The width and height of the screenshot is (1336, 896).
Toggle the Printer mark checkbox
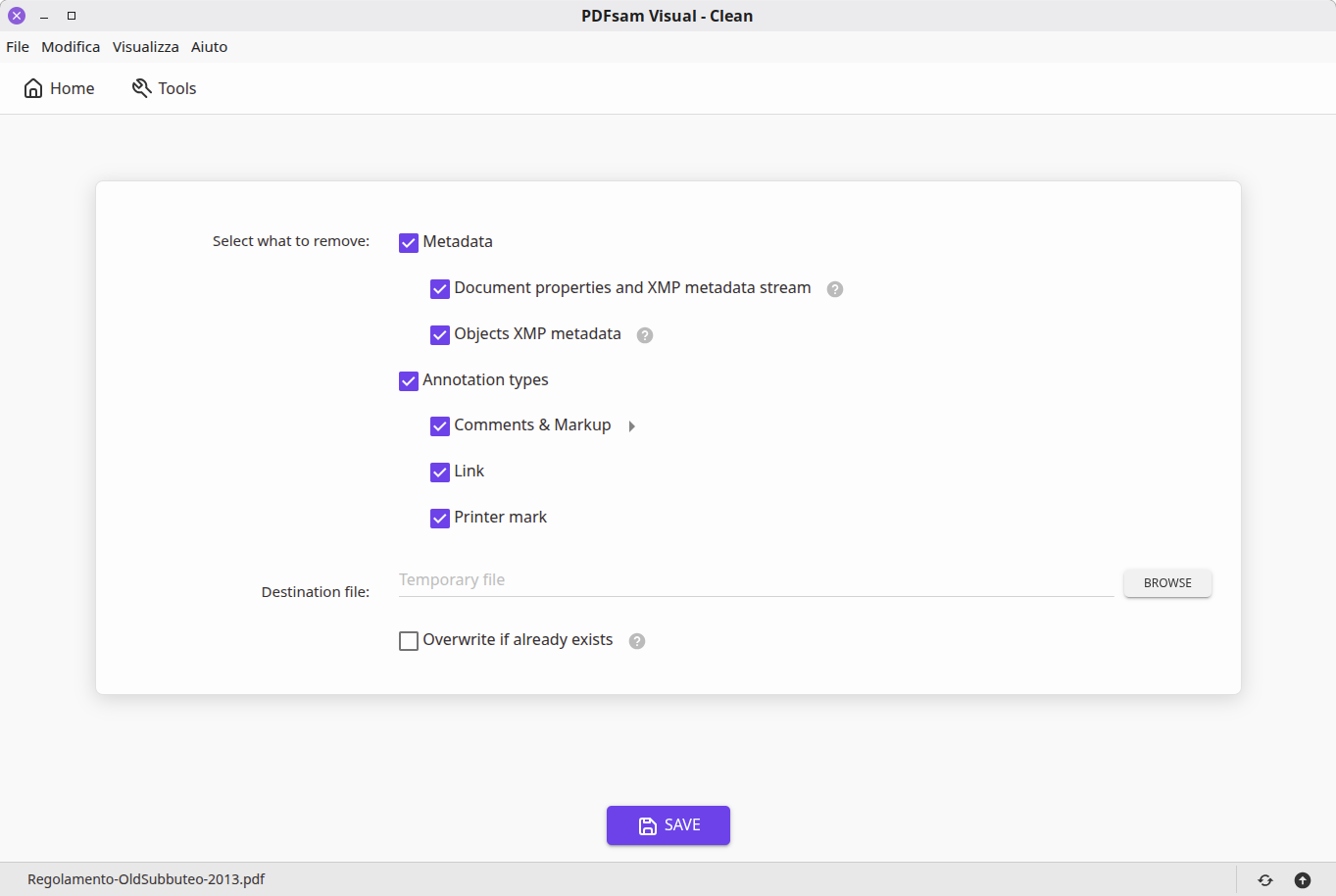pos(440,519)
